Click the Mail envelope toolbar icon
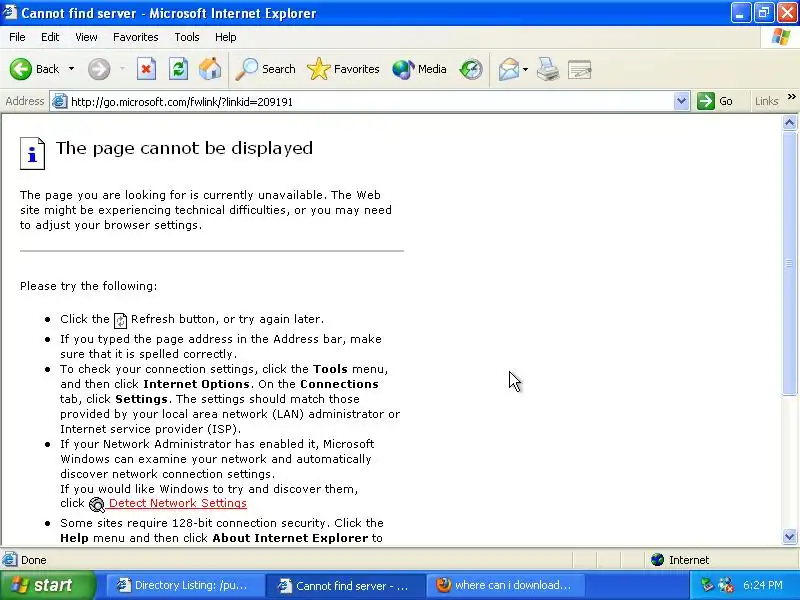The image size is (800, 600). pos(509,69)
